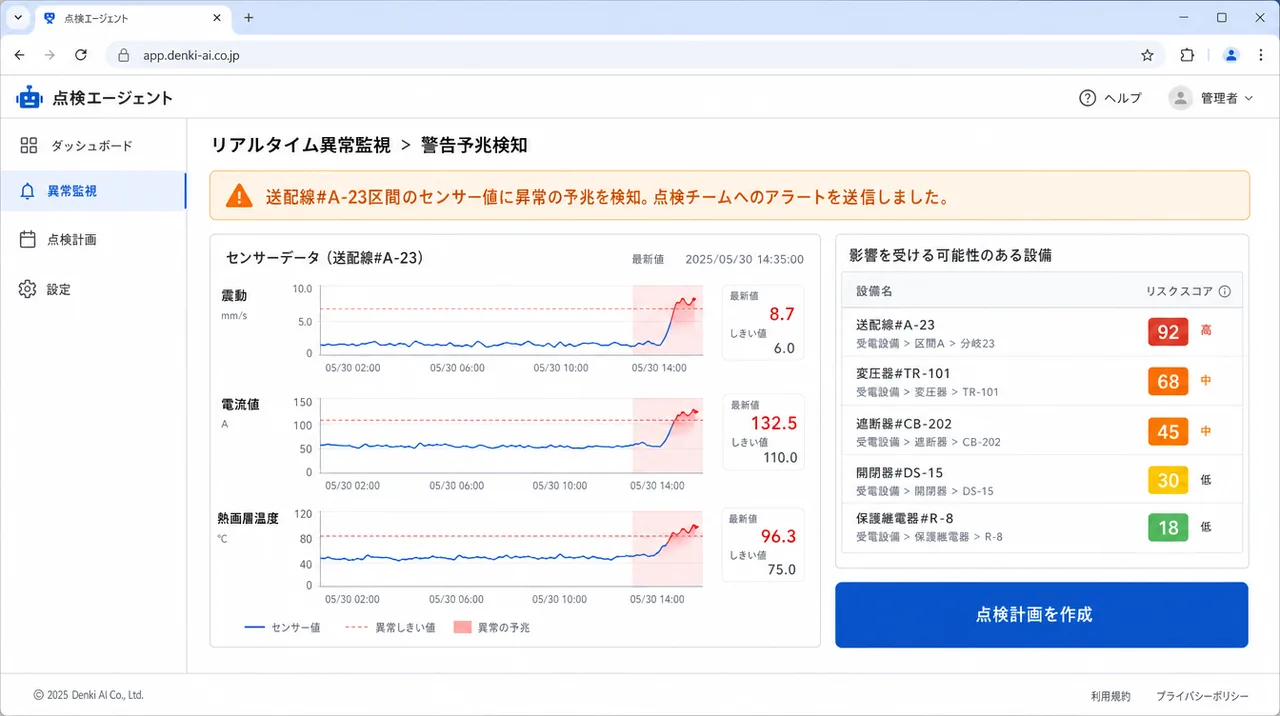Select the 開閉器#DS-15 equipment row
Image resolution: width=1280 pixels, height=716 pixels.
[1042, 480]
